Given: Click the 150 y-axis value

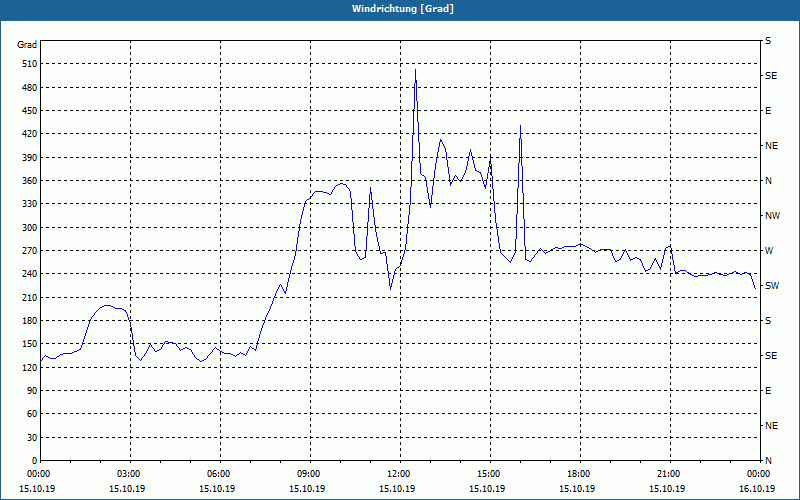Looking at the screenshot, I should [x=30, y=344].
